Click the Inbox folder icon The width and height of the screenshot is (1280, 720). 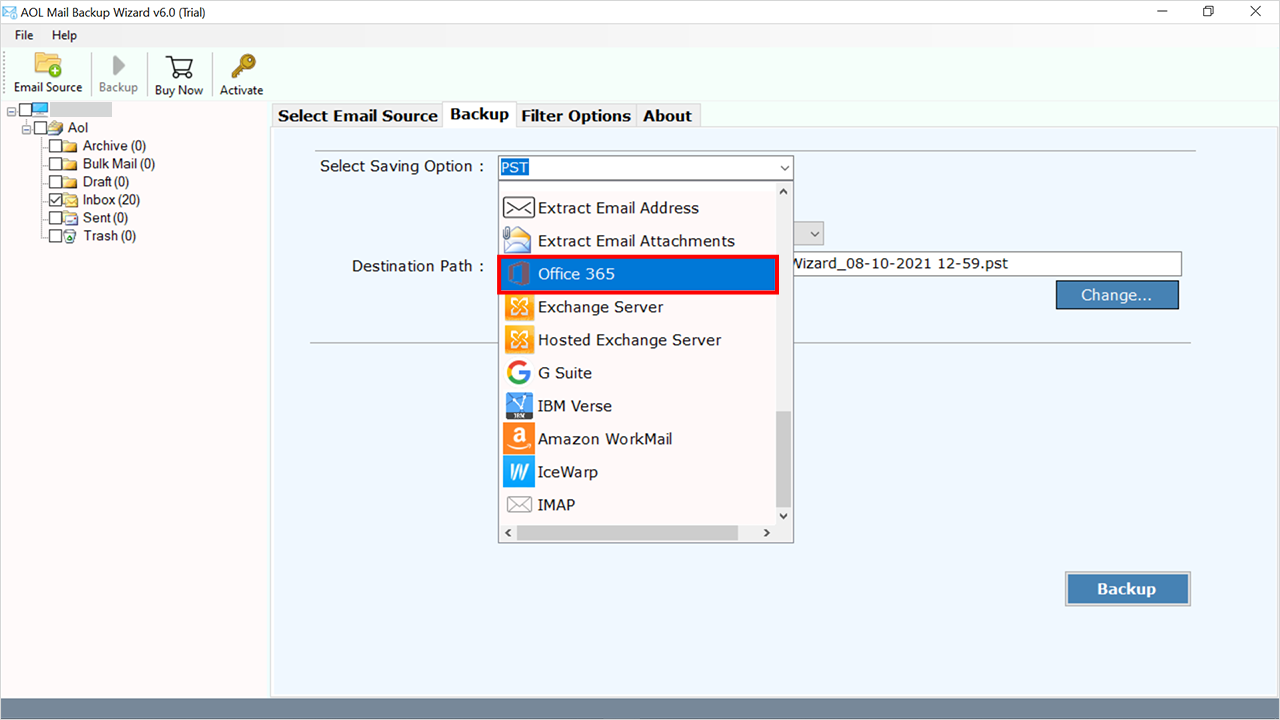[x=70, y=200]
